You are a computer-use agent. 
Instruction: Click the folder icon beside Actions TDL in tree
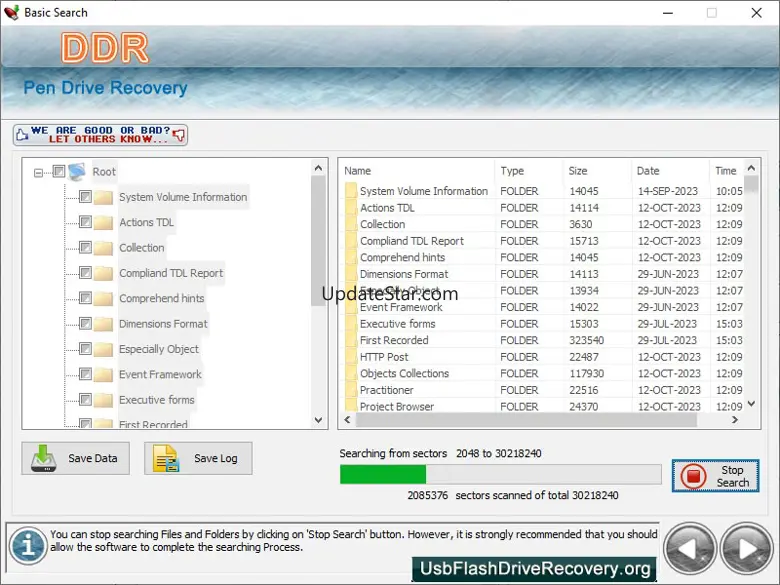[x=103, y=222]
